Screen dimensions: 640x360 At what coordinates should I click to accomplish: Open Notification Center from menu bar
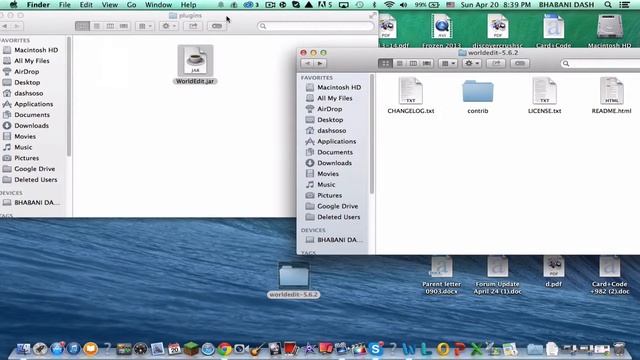coord(624,5)
